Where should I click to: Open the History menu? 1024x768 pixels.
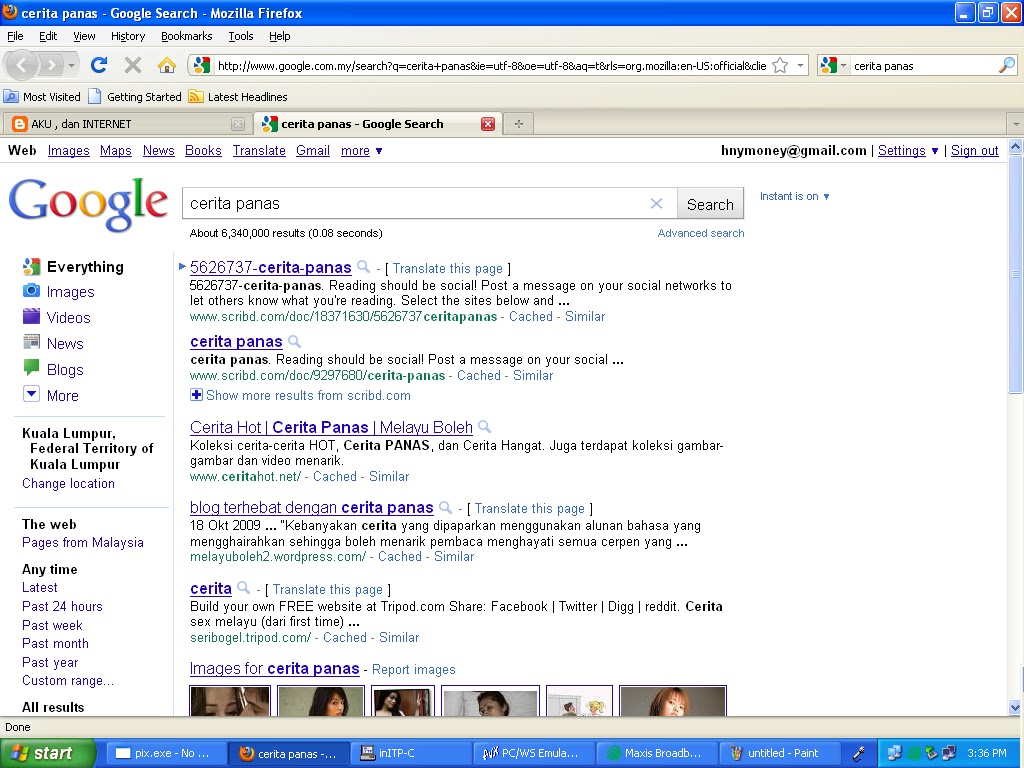[128, 36]
